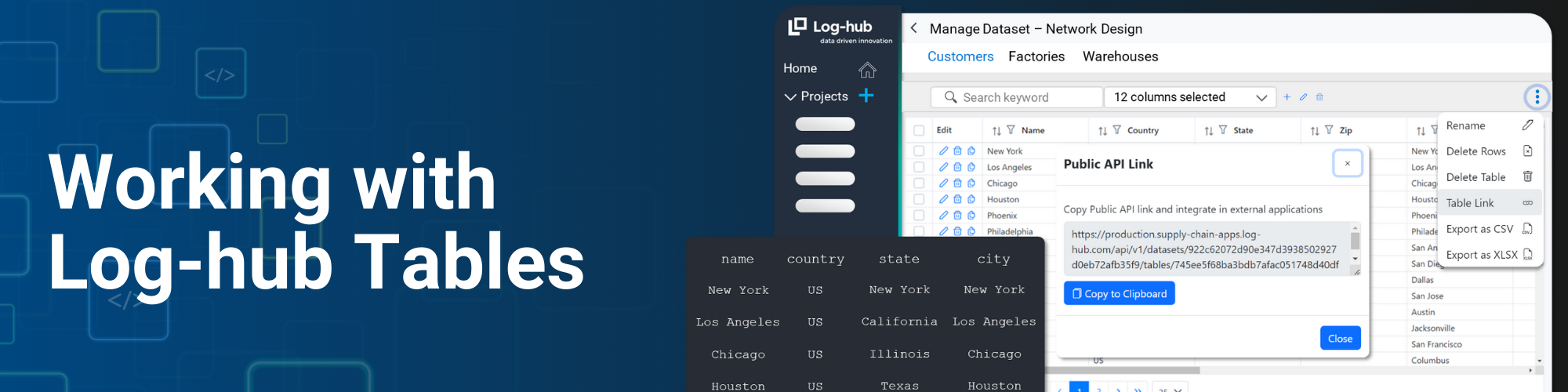
Task: Edit the Phoenix row with pencil icon
Action: 943,215
